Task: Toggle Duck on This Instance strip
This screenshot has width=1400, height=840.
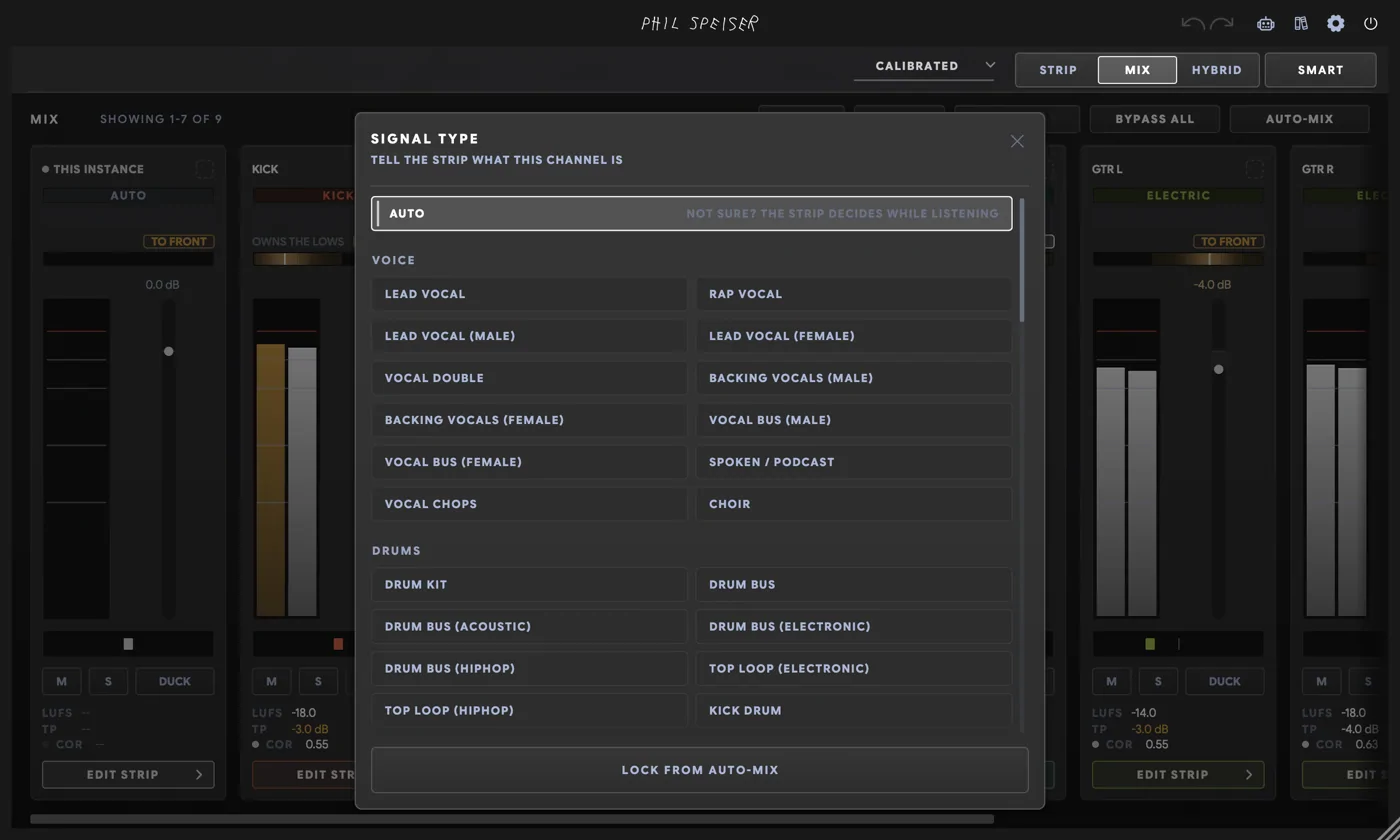Action: click(x=175, y=681)
